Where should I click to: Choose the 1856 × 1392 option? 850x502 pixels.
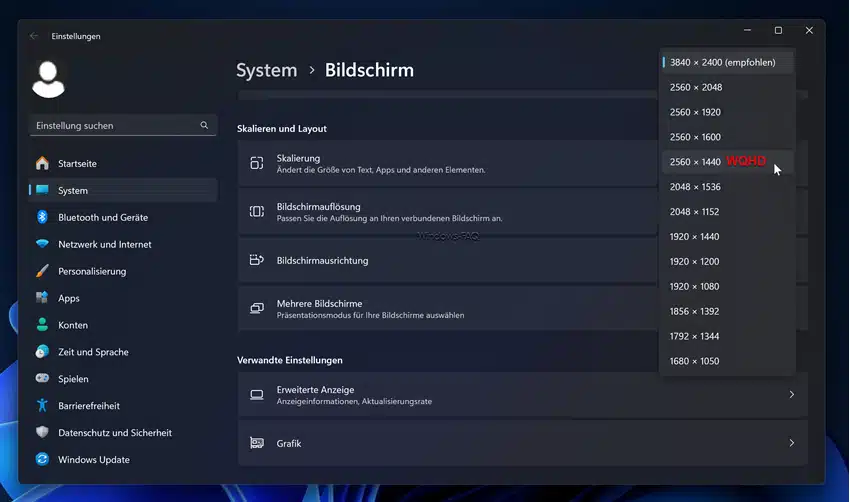pos(727,312)
